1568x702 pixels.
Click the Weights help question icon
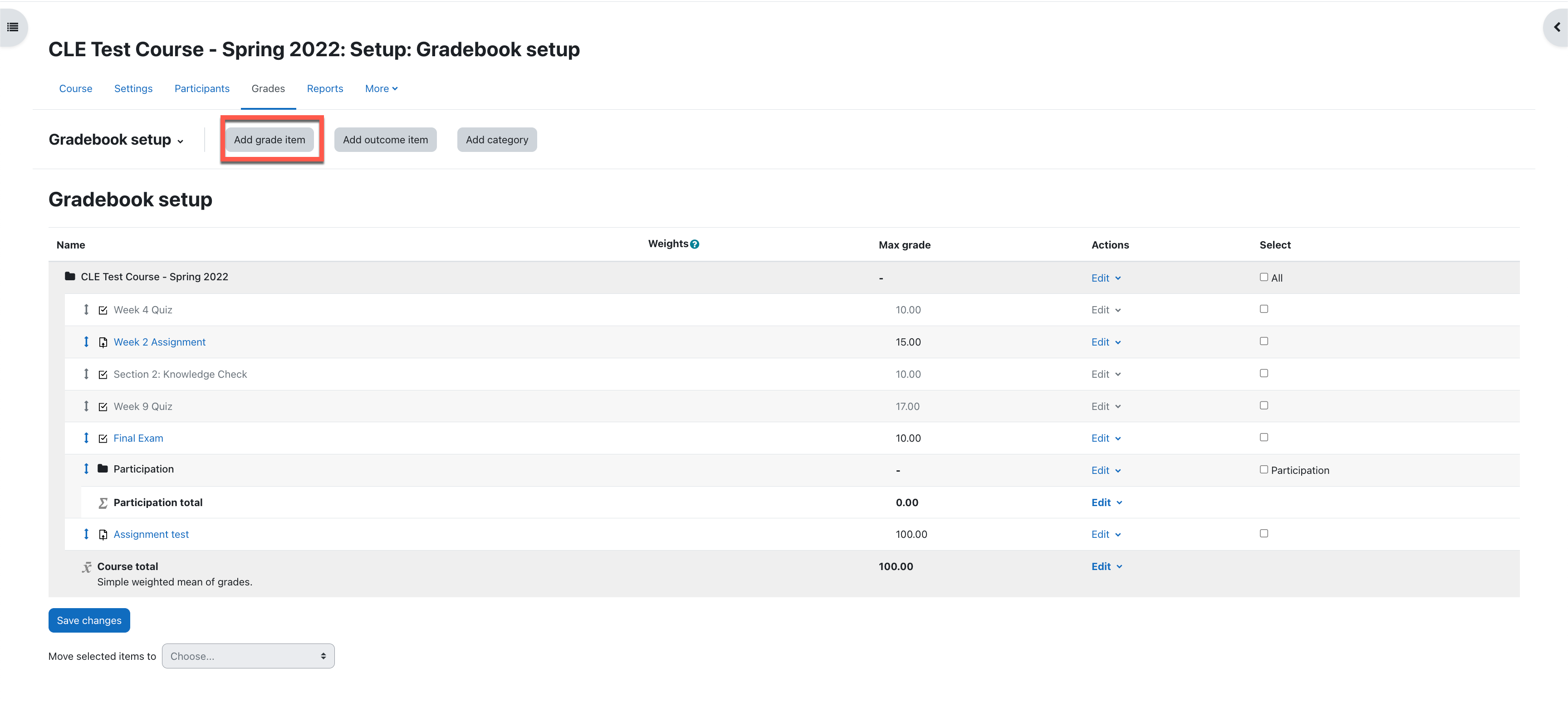[x=695, y=244]
